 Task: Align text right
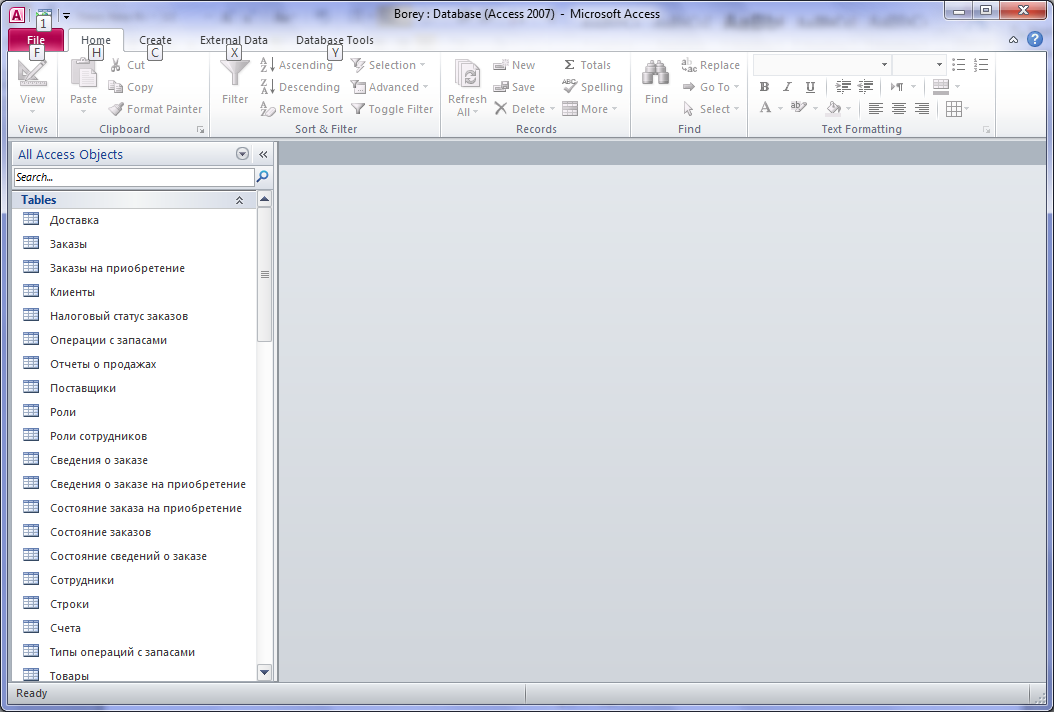coord(922,108)
